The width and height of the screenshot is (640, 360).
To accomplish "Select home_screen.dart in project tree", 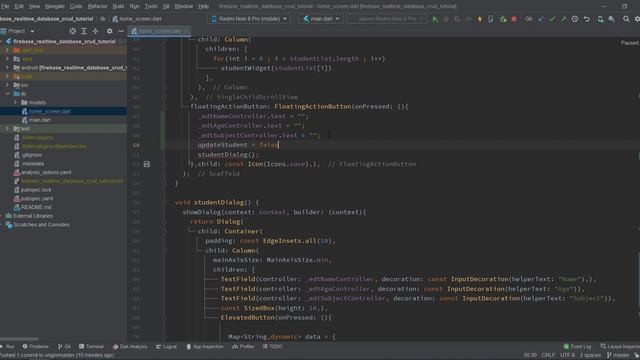I will (49, 111).
